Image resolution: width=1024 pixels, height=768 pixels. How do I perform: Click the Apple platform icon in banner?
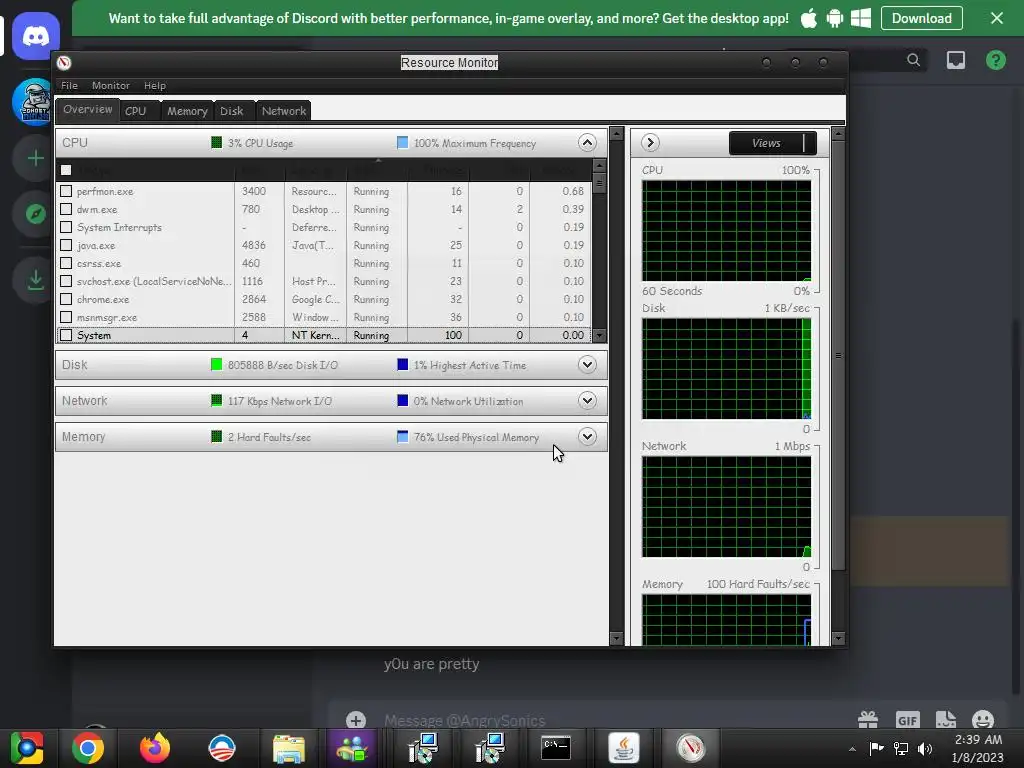click(x=808, y=18)
